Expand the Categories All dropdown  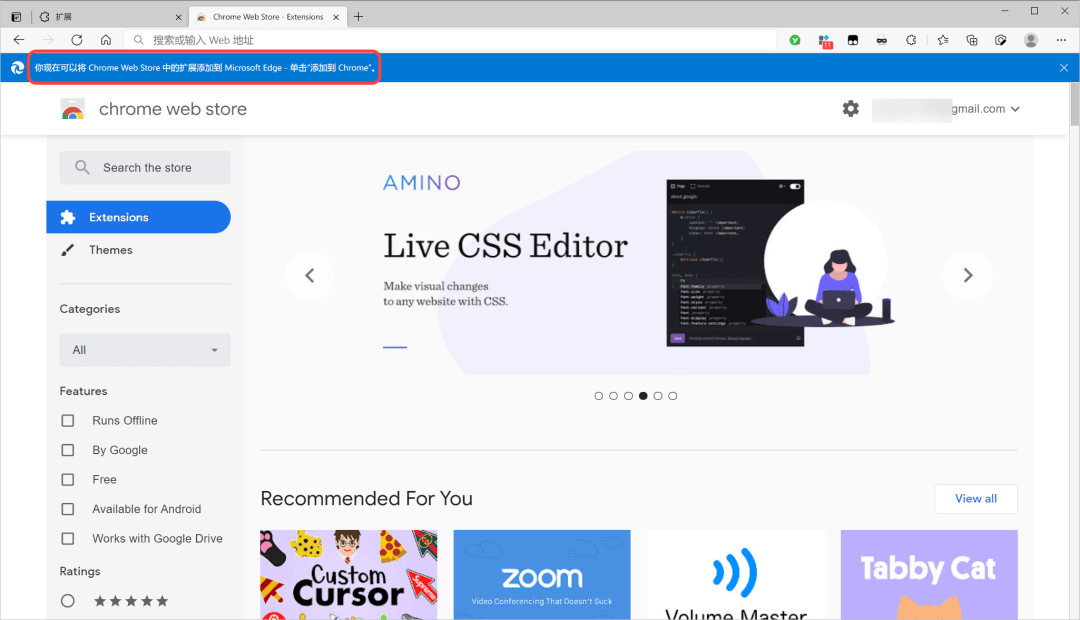(145, 350)
